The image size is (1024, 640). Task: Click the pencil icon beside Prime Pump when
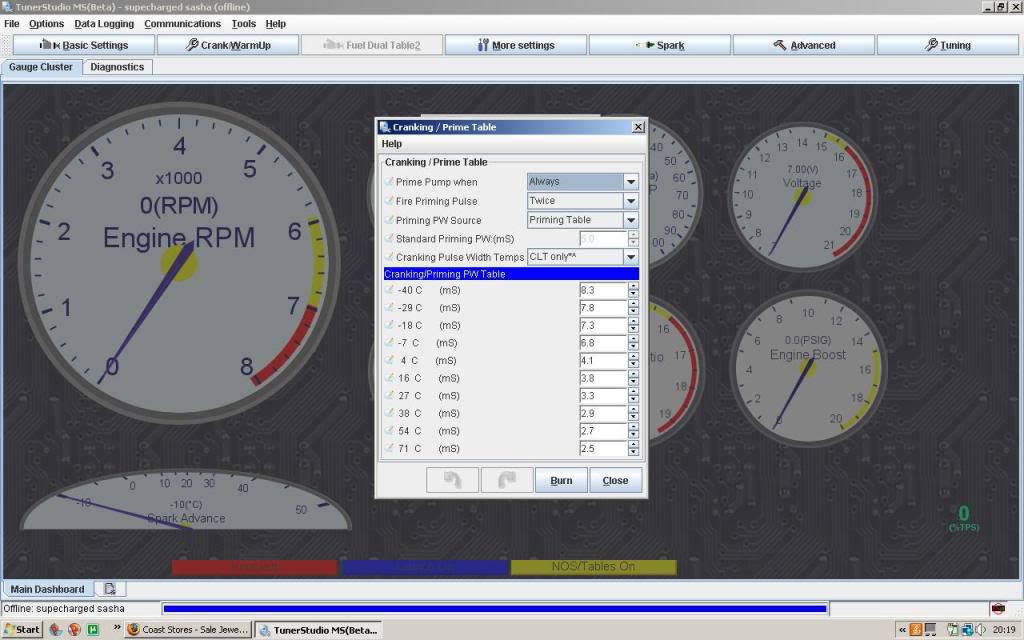point(389,182)
